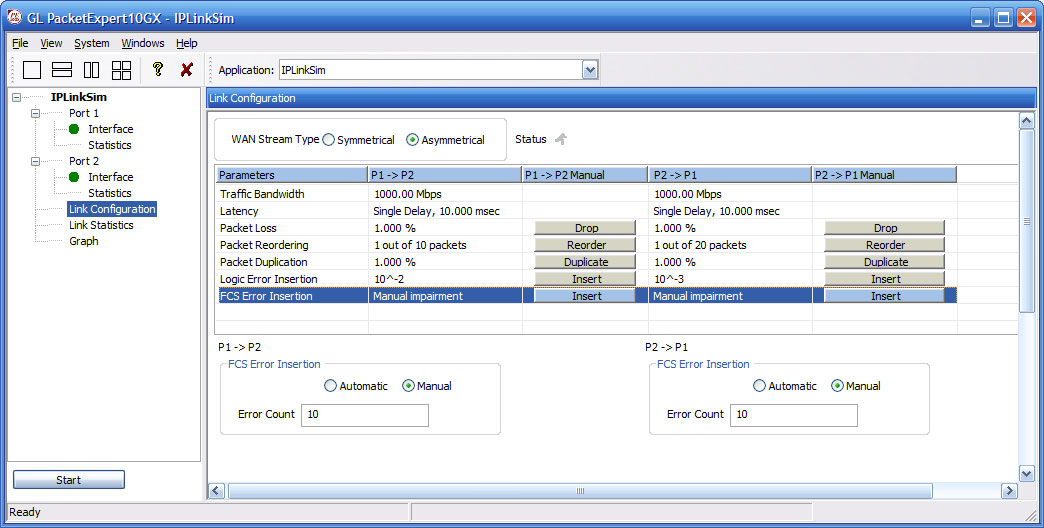Click the scroll left arrow
Image resolution: width=1044 pixels, height=528 pixels.
[x=216, y=491]
